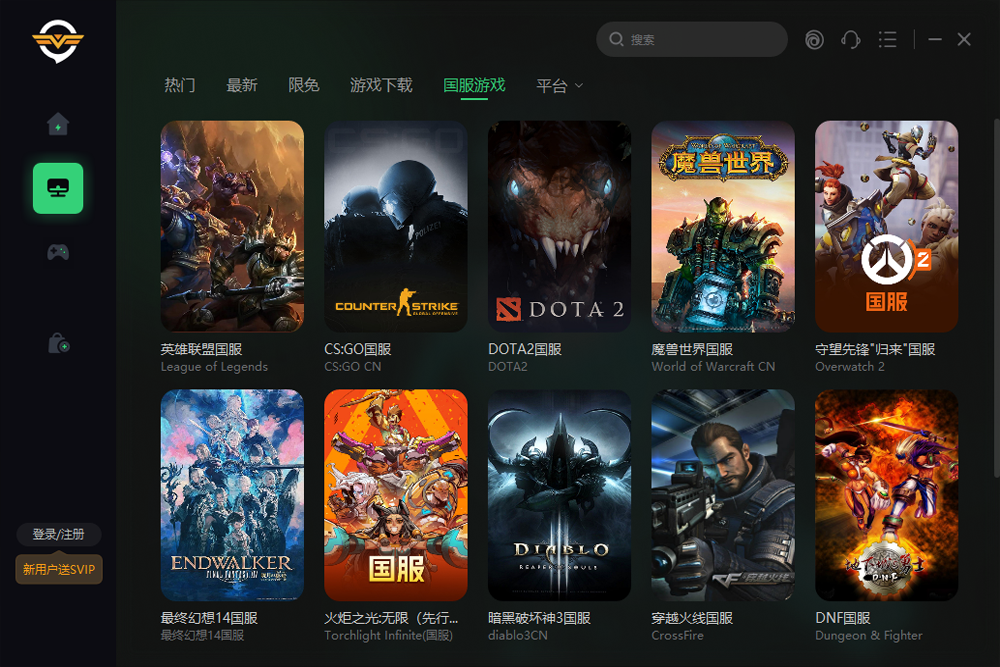Viewport: 1000px width, 667px height.
Task: Select the highlighted green monitor sidebar icon
Action: click(x=58, y=188)
